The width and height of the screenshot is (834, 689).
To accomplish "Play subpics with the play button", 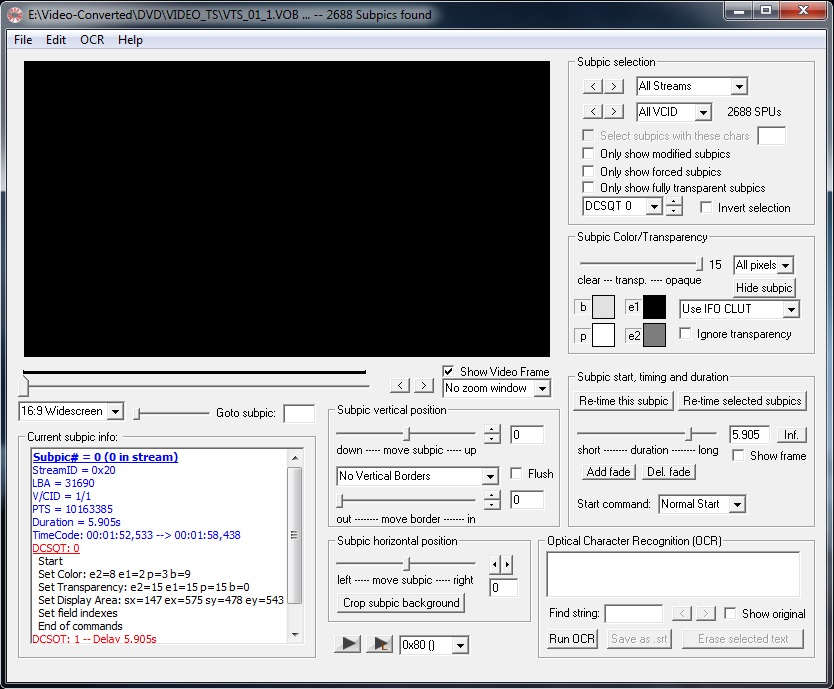I will click(347, 644).
